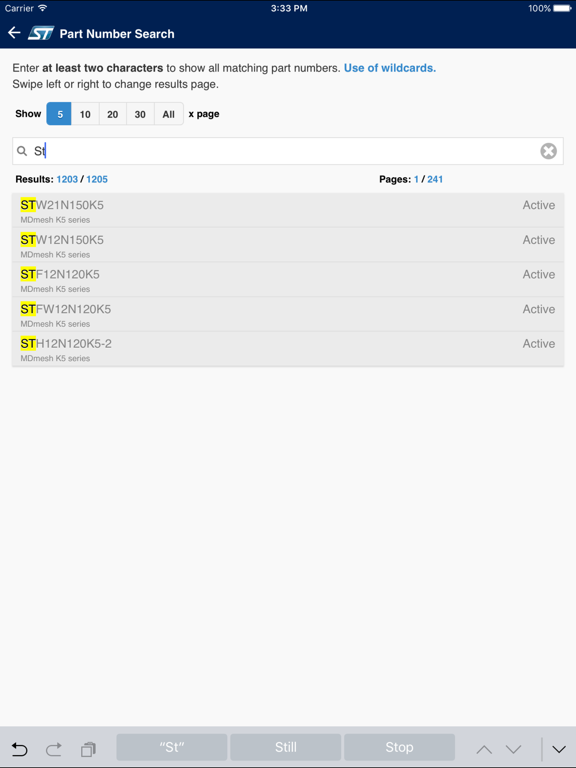Viewport: 576px width, 768px height.
Task: Tap the 241 total pages number
Action: click(x=435, y=179)
